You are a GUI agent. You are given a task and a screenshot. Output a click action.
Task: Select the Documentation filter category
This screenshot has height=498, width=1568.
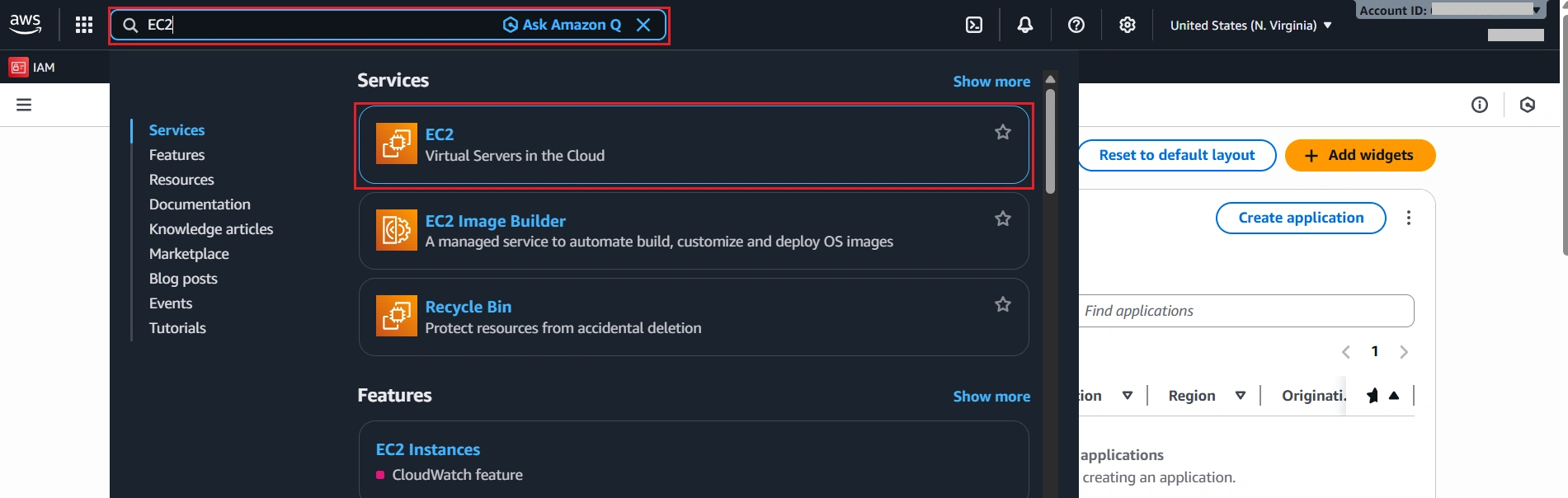200,204
